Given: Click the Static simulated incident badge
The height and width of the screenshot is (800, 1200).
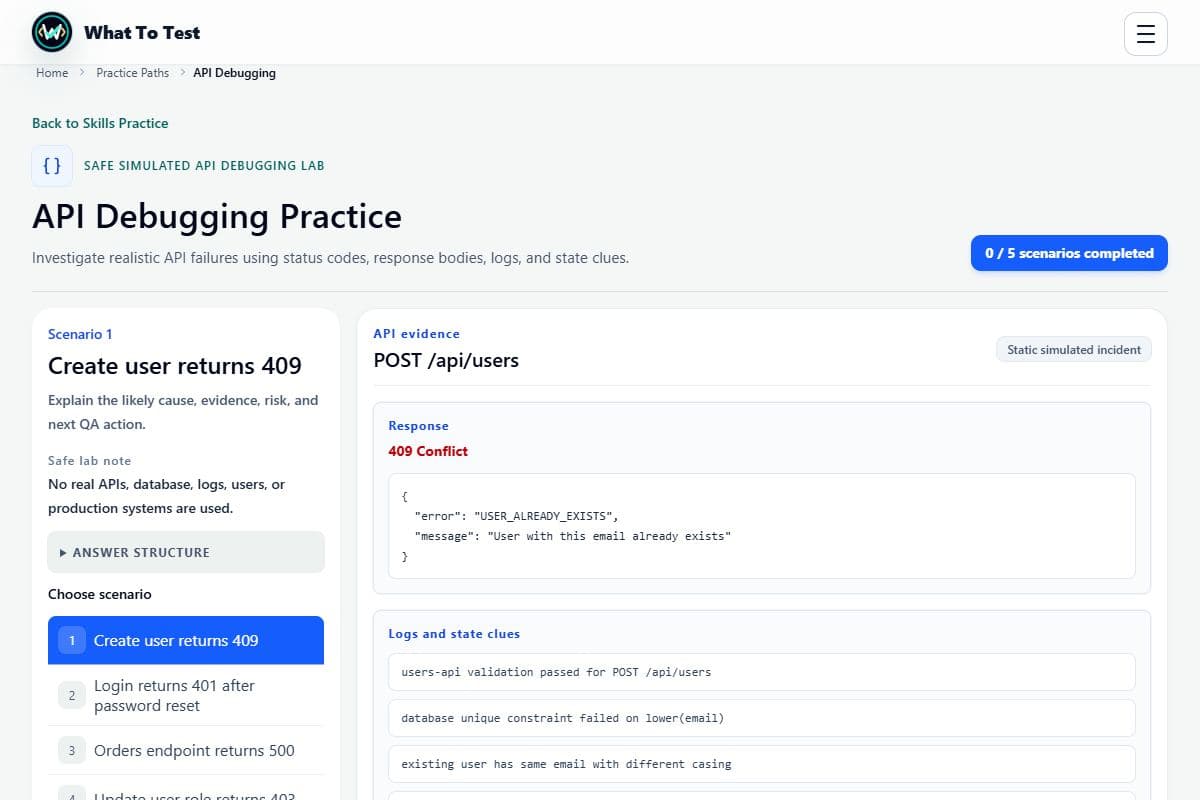Looking at the screenshot, I should pyautogui.click(x=1074, y=350).
